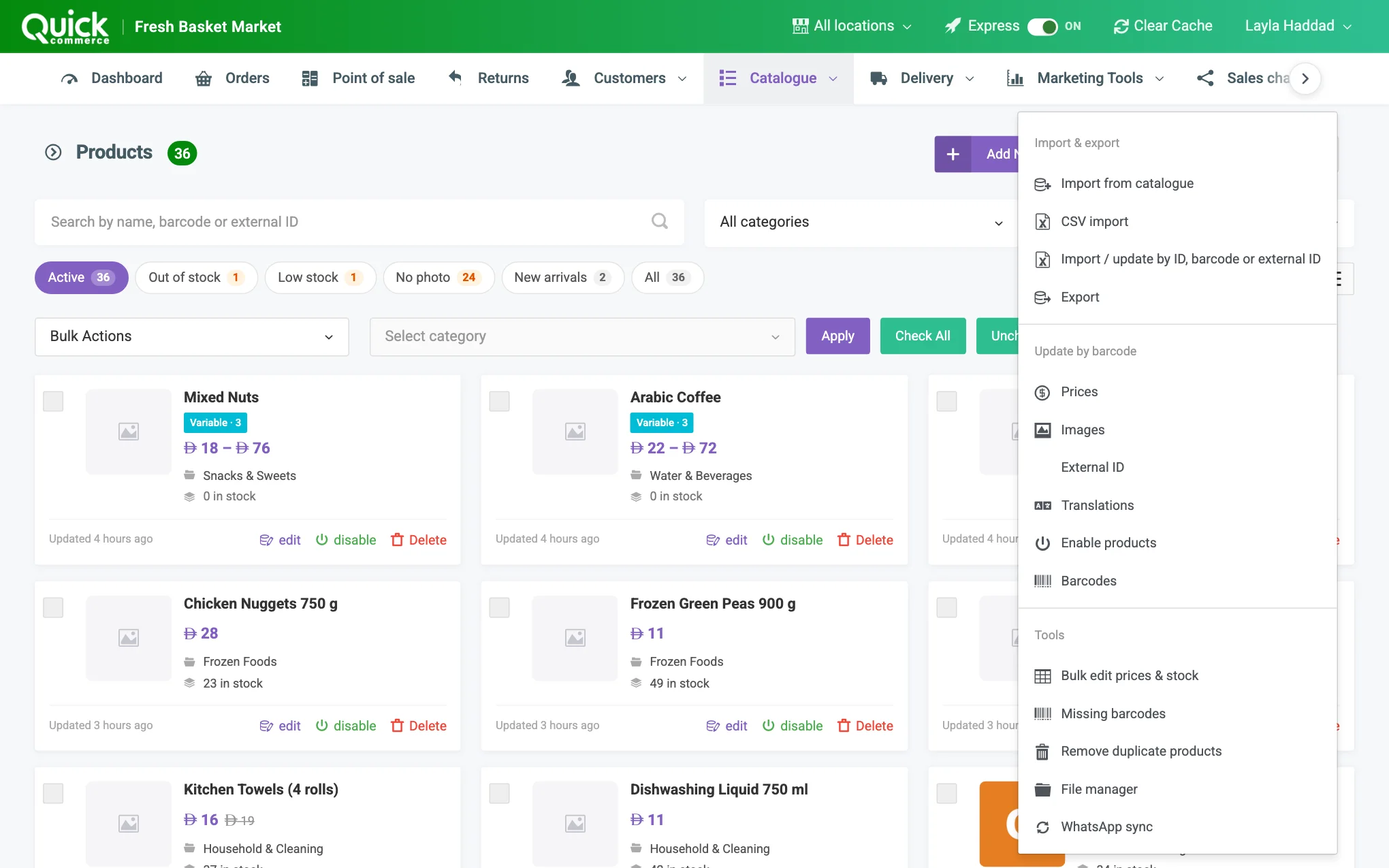The image size is (1389, 868).
Task: Click the Bulk edit table icon
Action: pyautogui.click(x=1042, y=676)
